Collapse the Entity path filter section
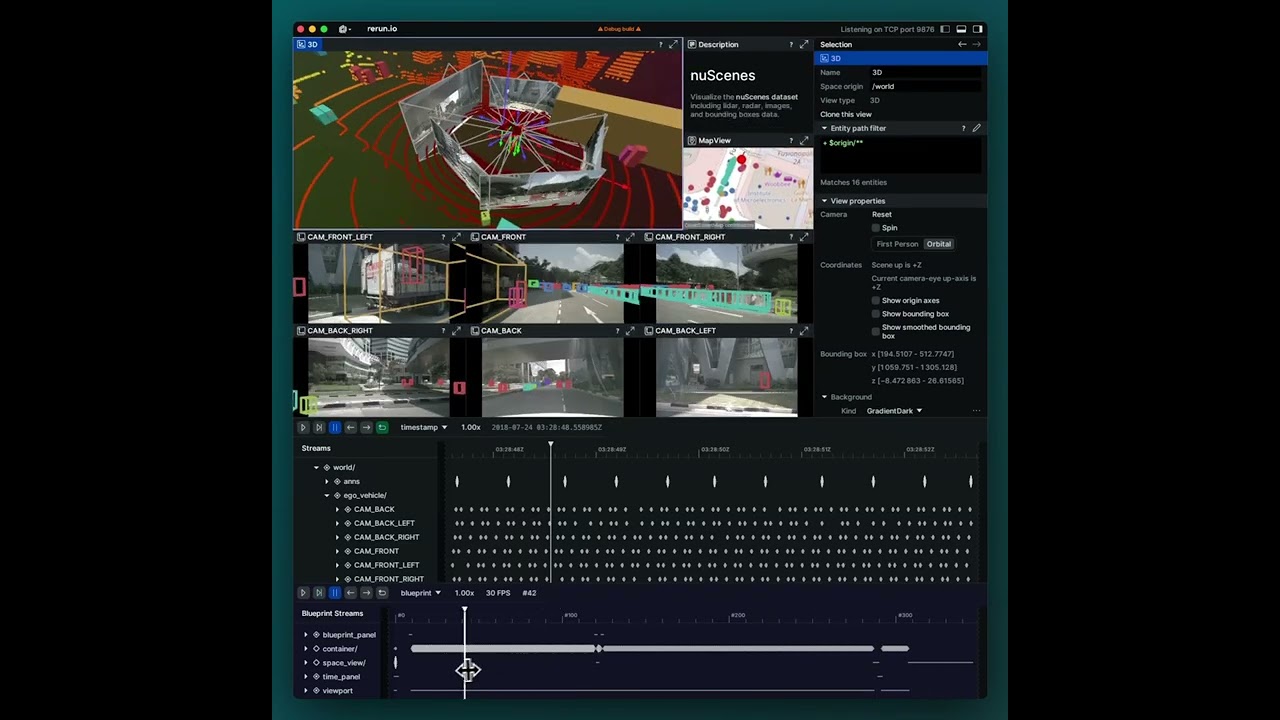The image size is (1280, 720). point(825,128)
